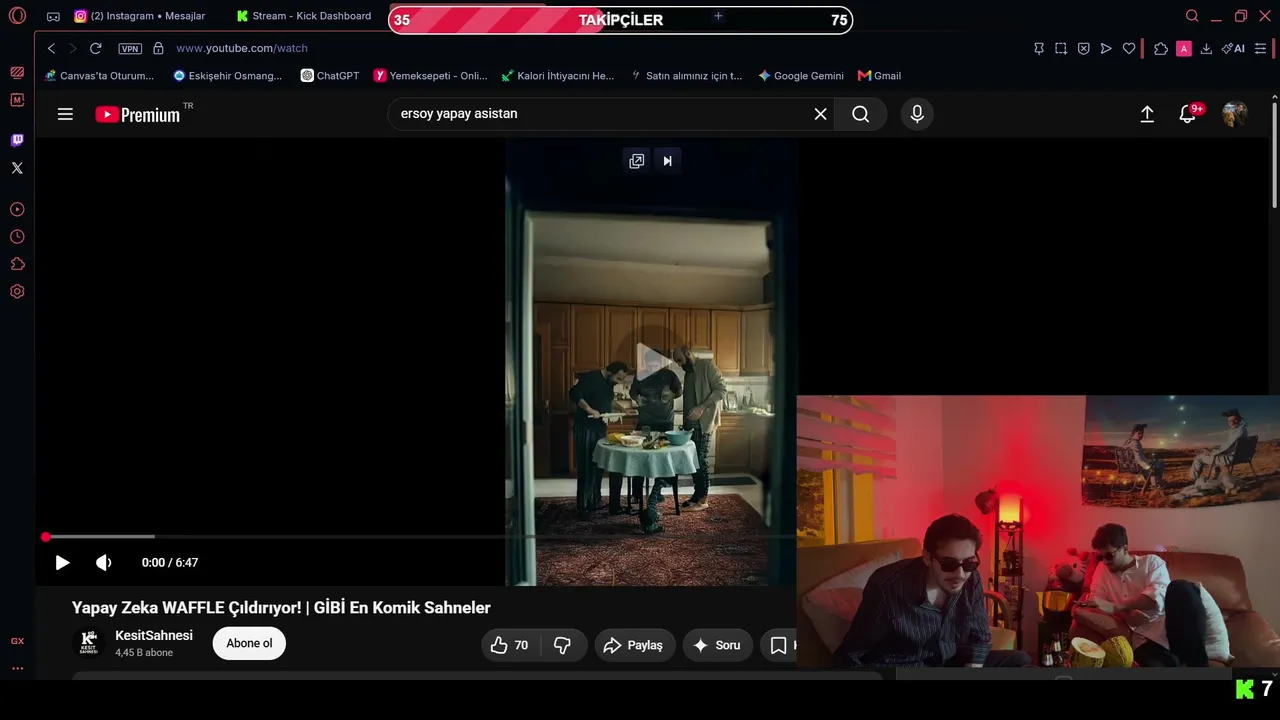Open the sidebar settings gear
Viewport: 1280px width, 720px height.
click(17, 292)
